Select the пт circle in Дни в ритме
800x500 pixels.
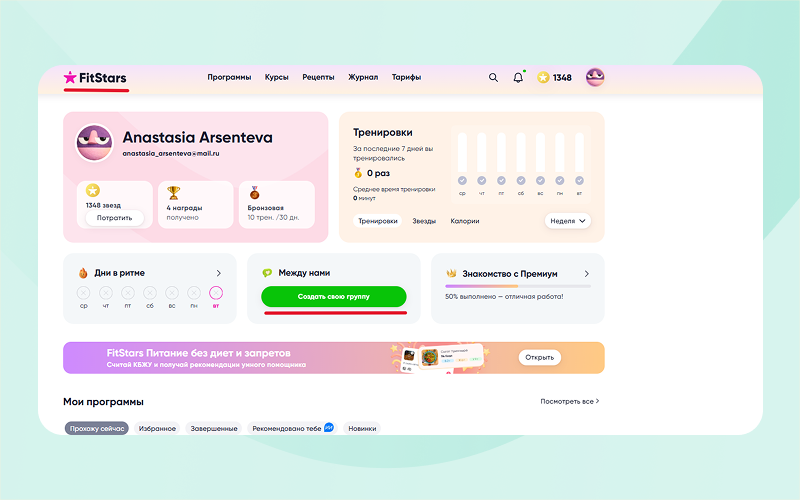[128, 293]
